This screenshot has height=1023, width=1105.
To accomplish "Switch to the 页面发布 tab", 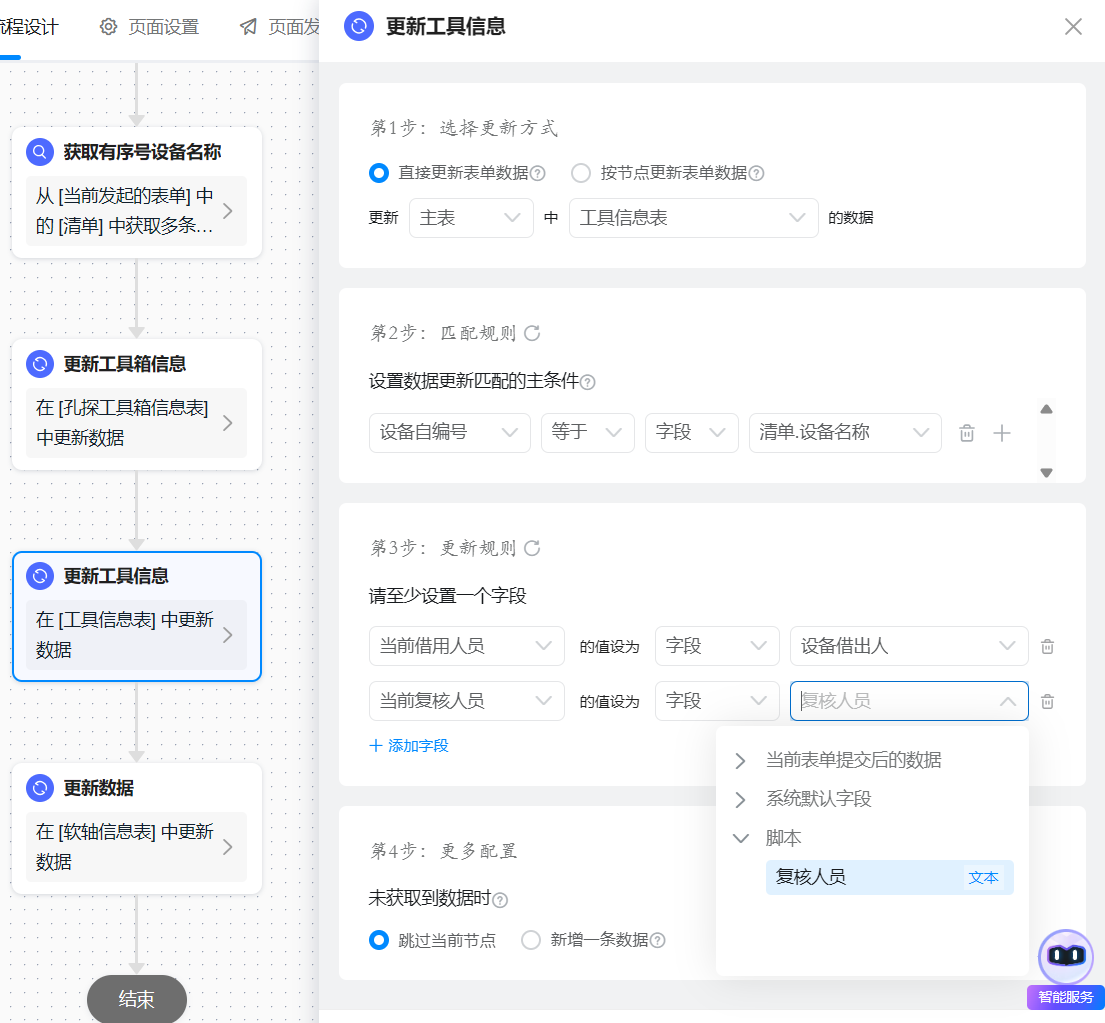I will [x=280, y=27].
